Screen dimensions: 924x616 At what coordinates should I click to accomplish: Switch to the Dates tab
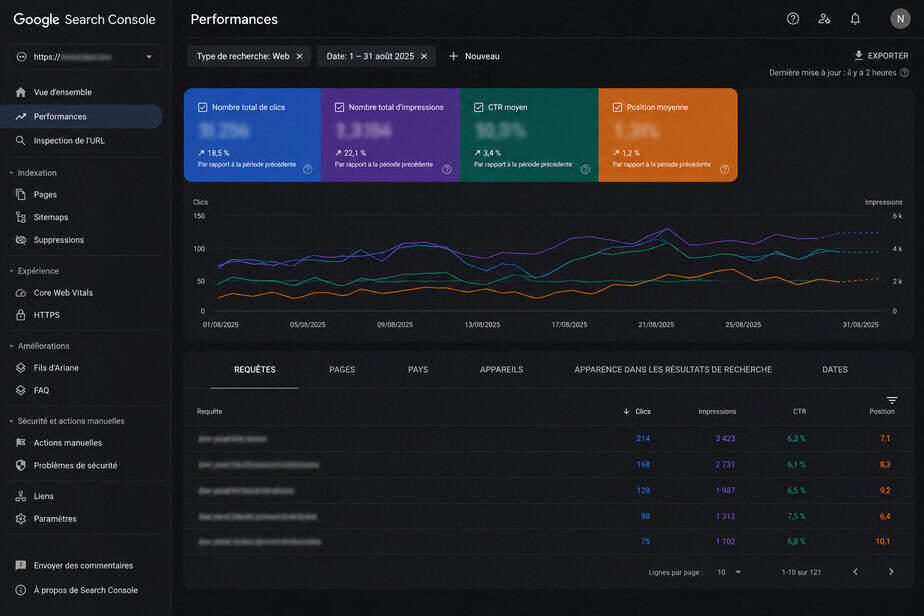tap(834, 370)
